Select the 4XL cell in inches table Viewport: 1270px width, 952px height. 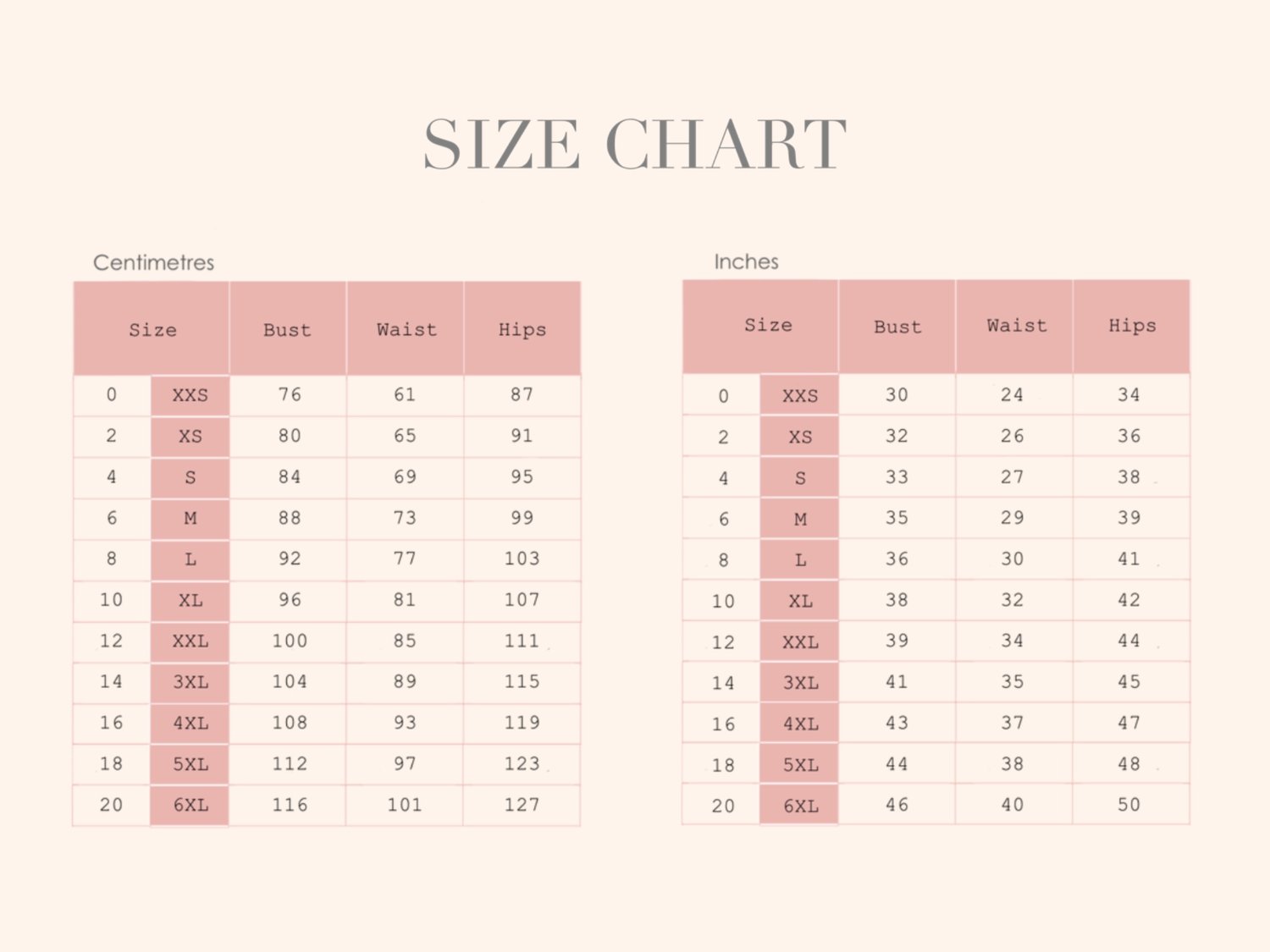coord(800,724)
